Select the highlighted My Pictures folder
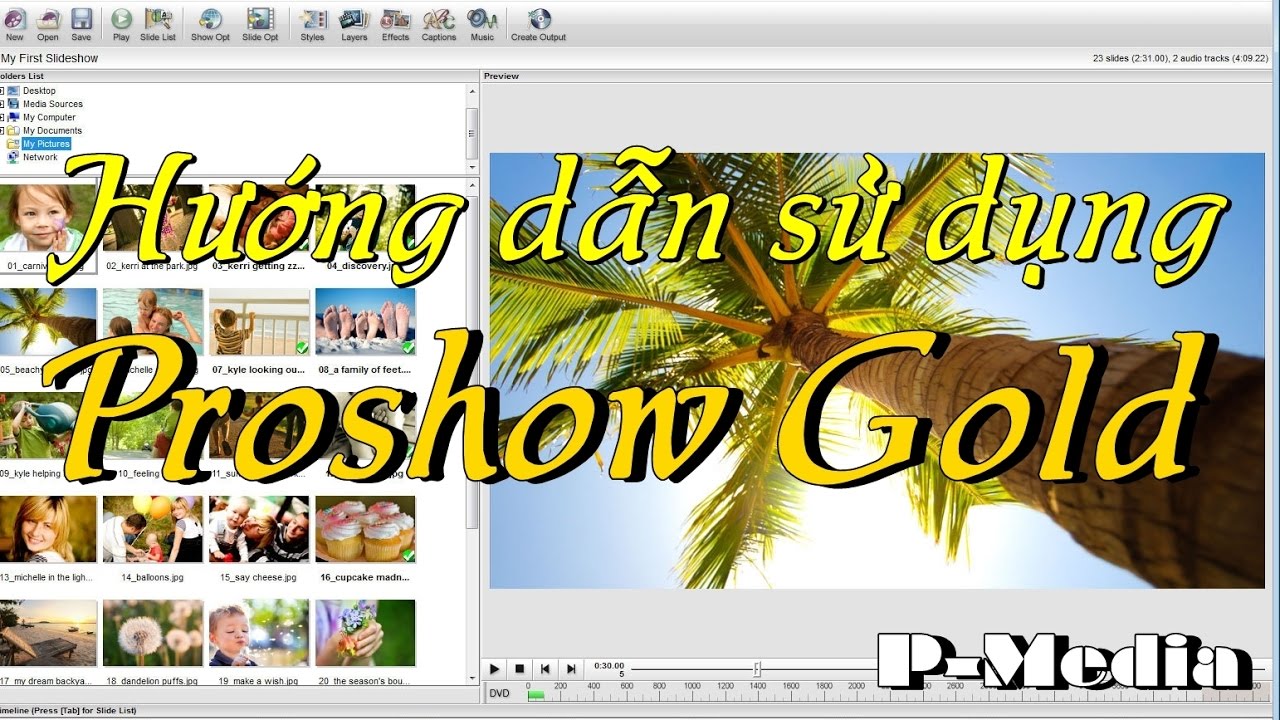Viewport: 1280px width, 720px height. 46,144
